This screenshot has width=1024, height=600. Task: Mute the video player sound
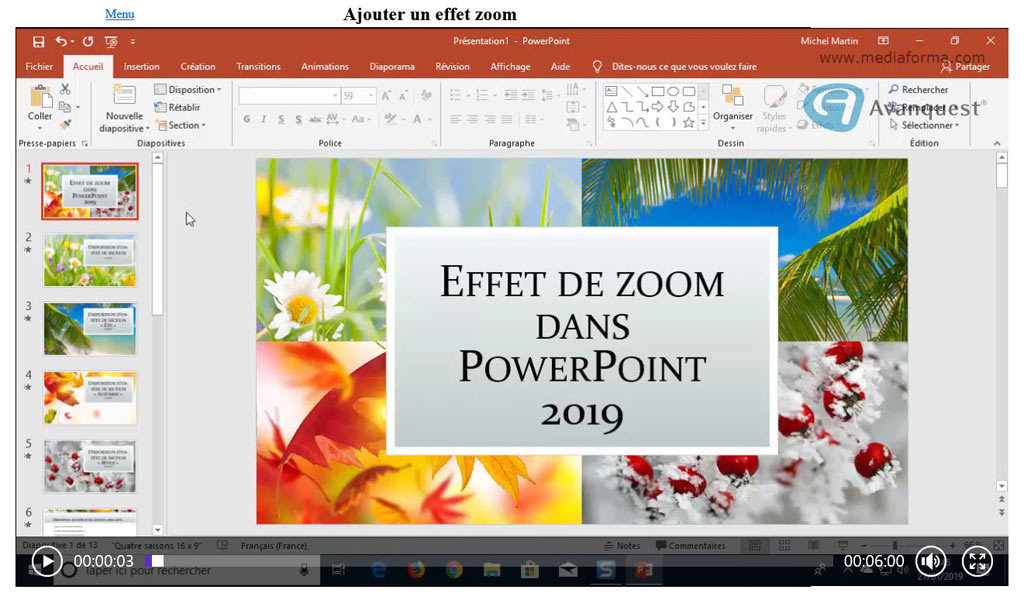pyautogui.click(x=930, y=562)
